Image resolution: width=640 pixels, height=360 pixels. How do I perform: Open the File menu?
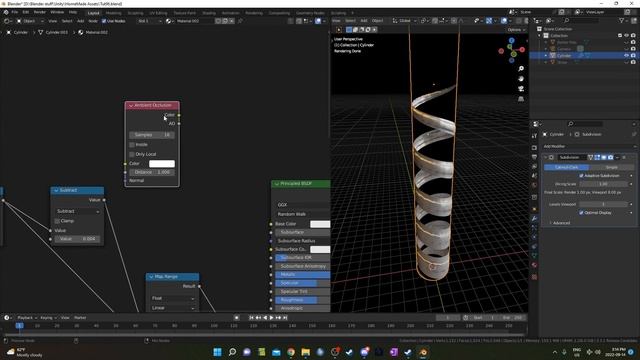[15, 12]
